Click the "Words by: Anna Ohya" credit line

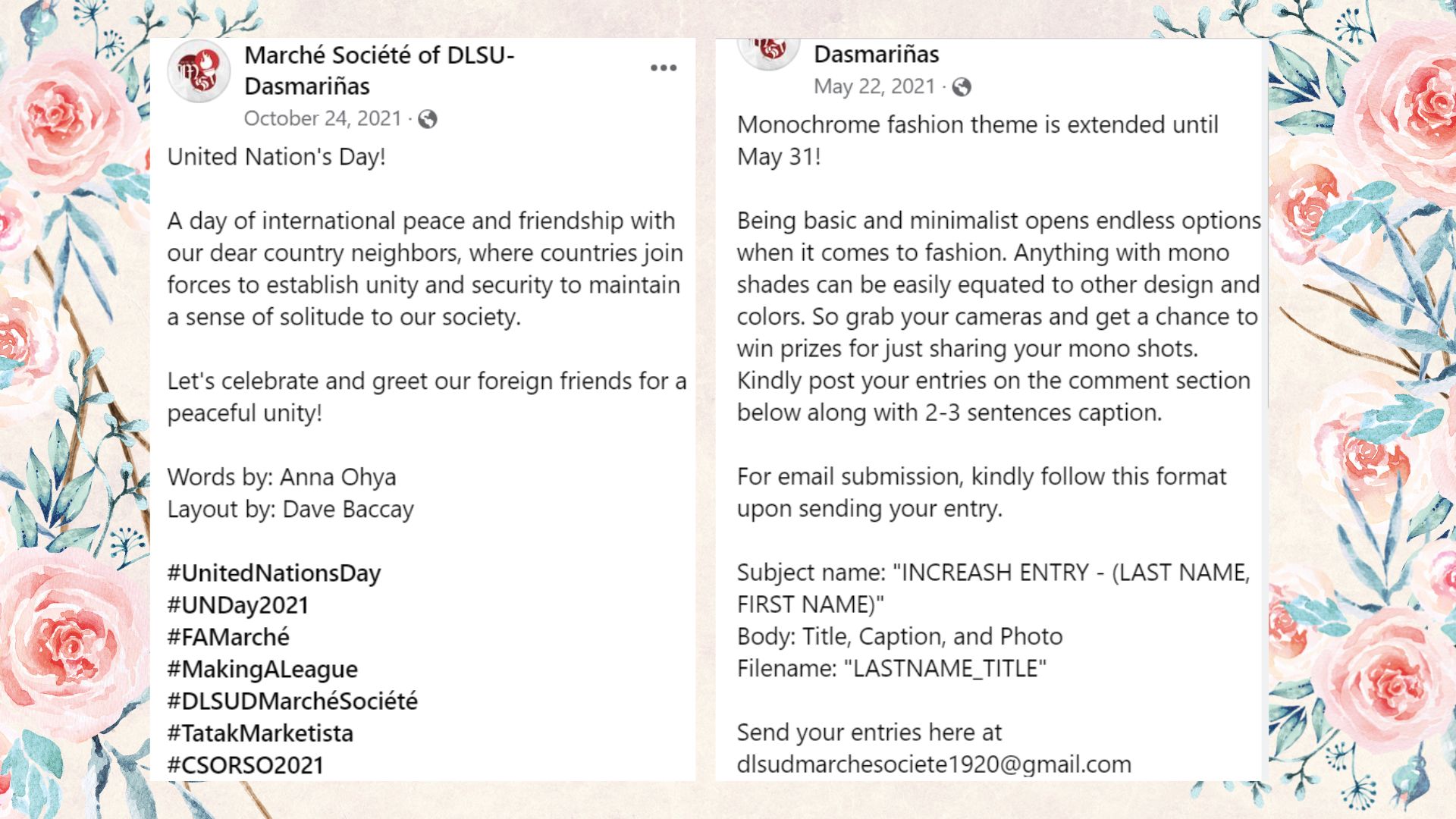pyautogui.click(x=281, y=477)
